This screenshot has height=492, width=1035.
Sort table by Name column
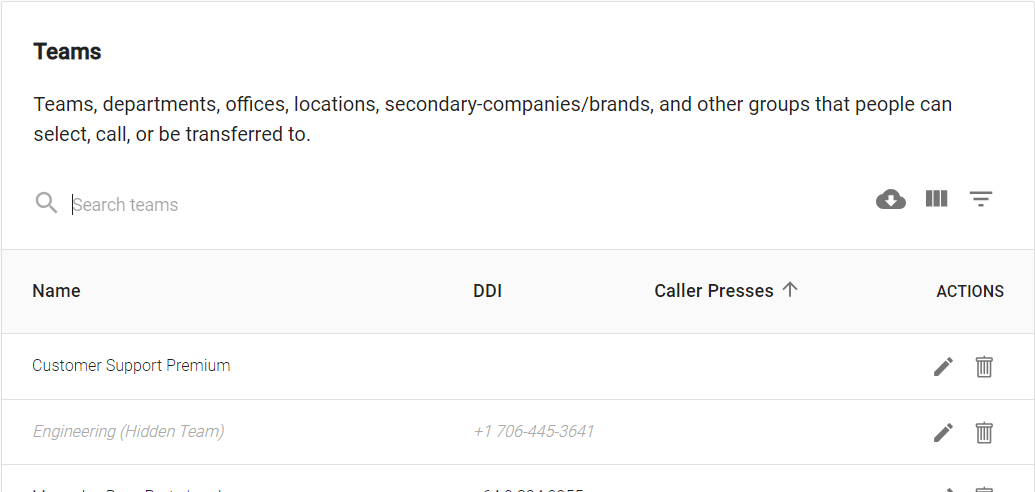coord(56,291)
